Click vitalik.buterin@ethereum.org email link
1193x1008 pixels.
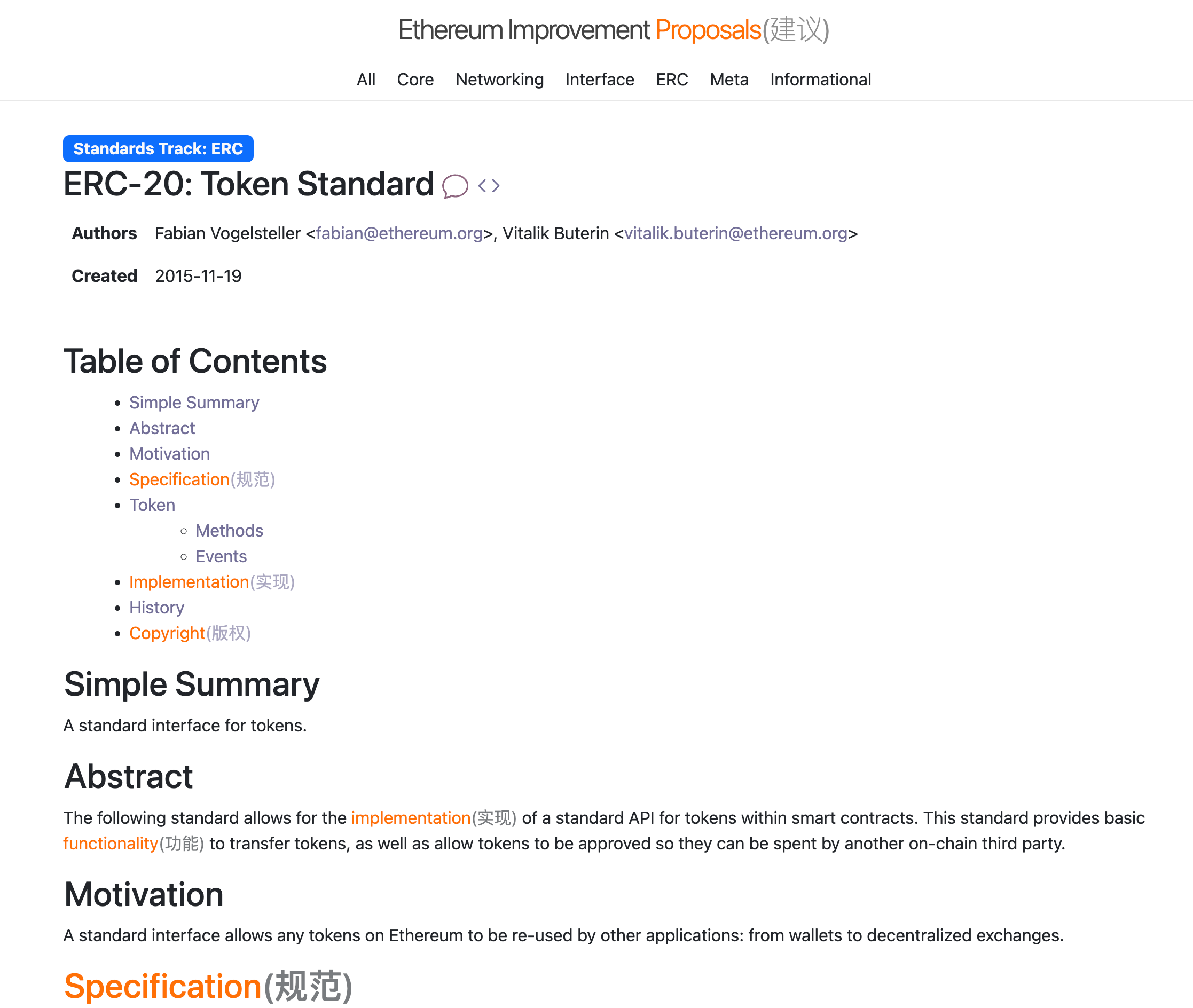point(736,233)
